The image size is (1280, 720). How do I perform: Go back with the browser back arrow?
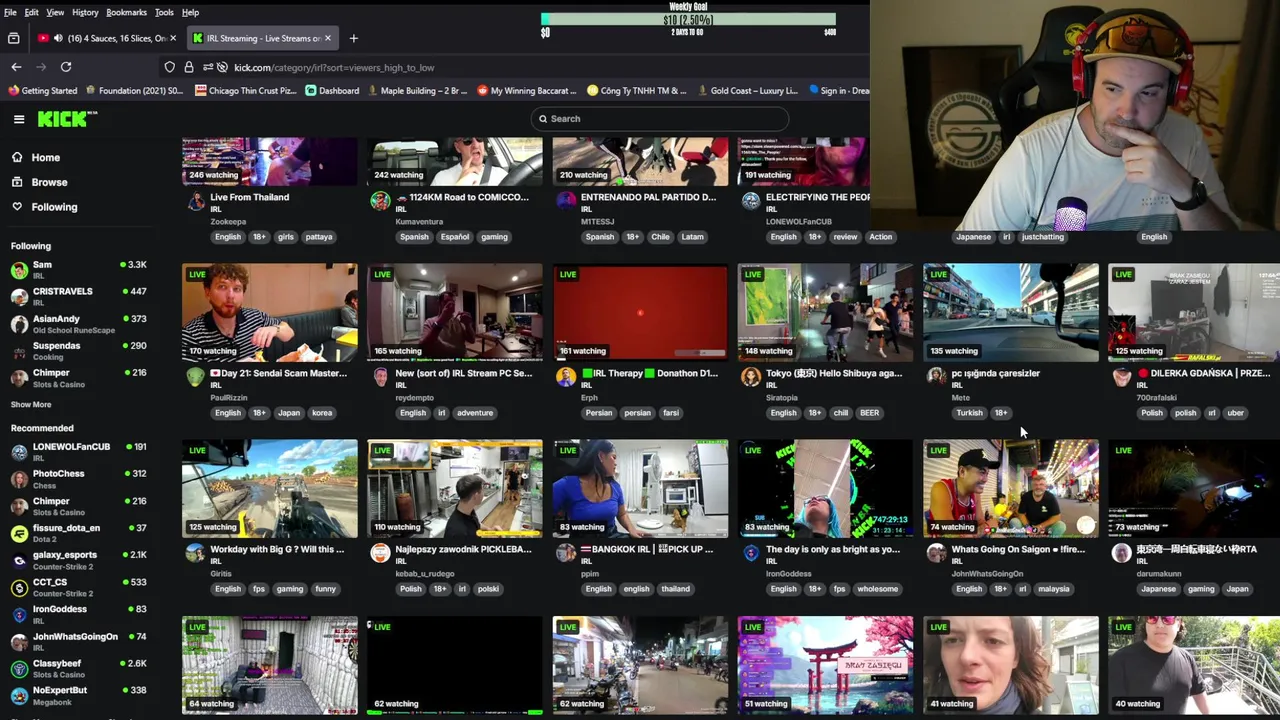[16, 67]
